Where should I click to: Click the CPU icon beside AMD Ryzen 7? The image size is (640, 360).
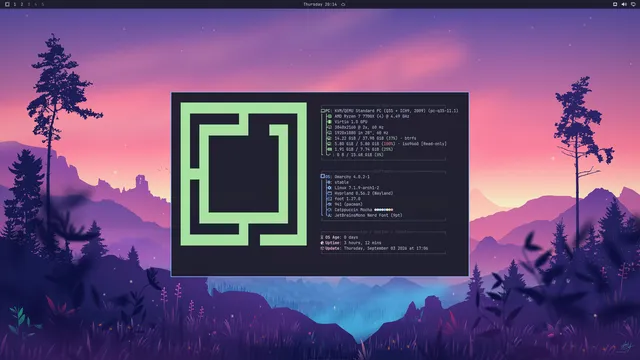point(329,116)
